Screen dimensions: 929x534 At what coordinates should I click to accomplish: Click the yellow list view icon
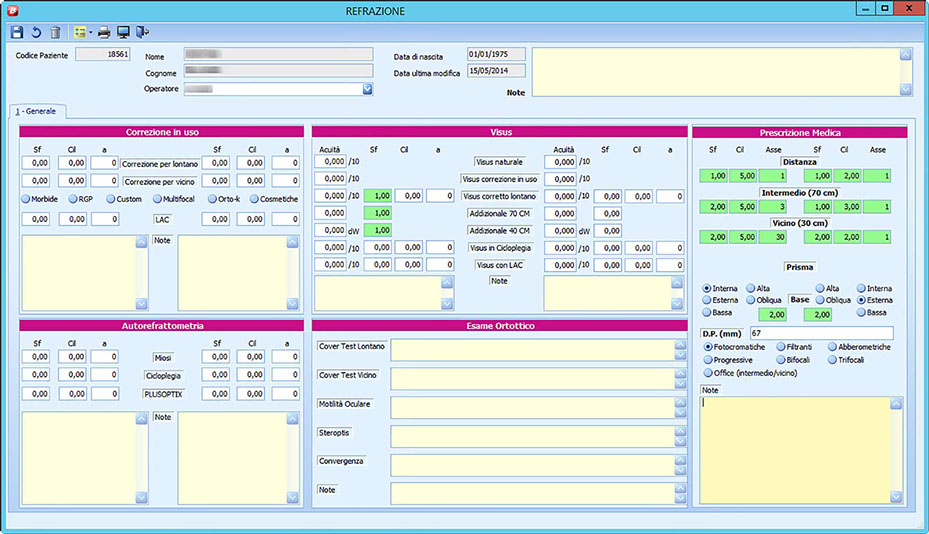pos(80,32)
